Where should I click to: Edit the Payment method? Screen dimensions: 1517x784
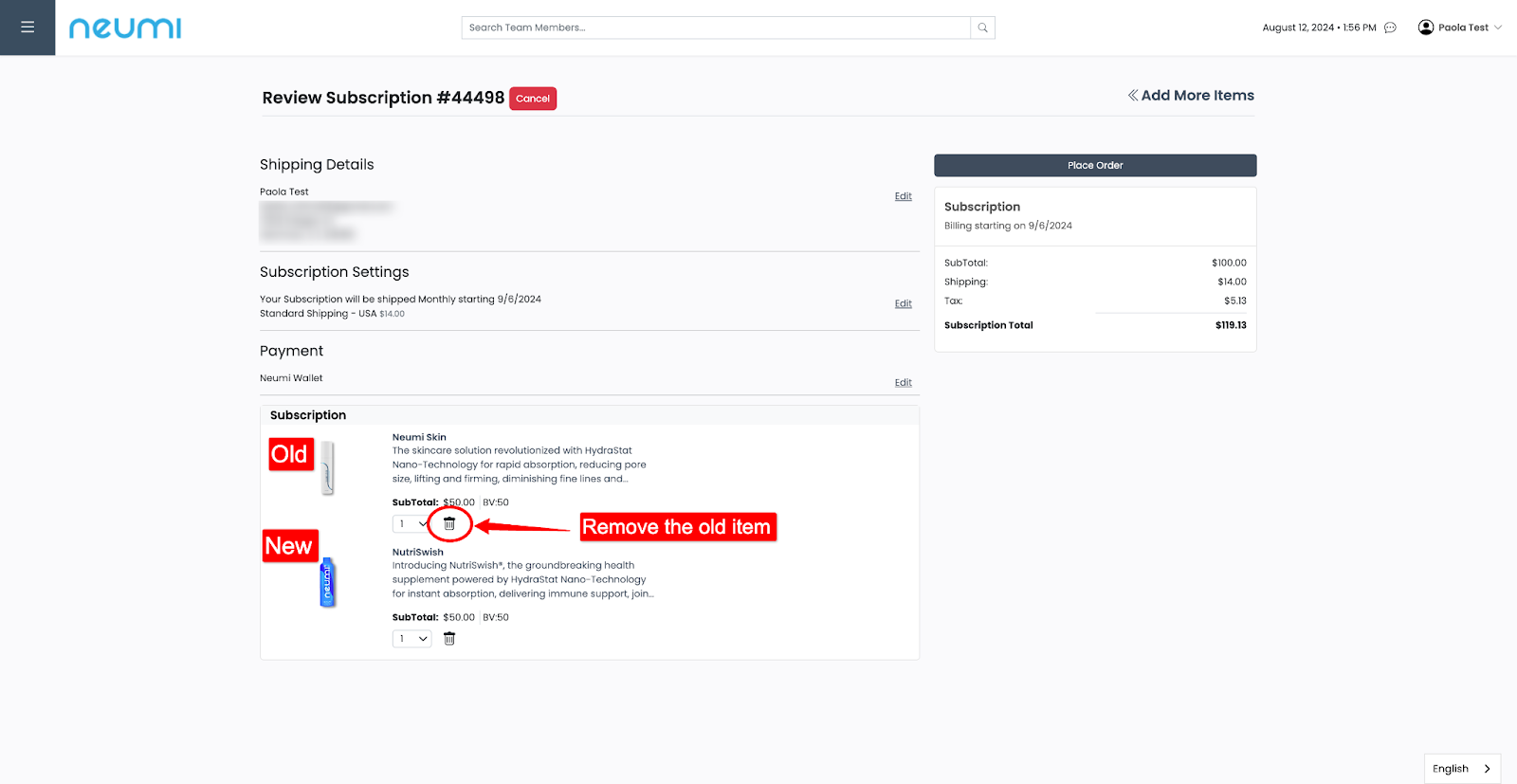pyautogui.click(x=903, y=383)
